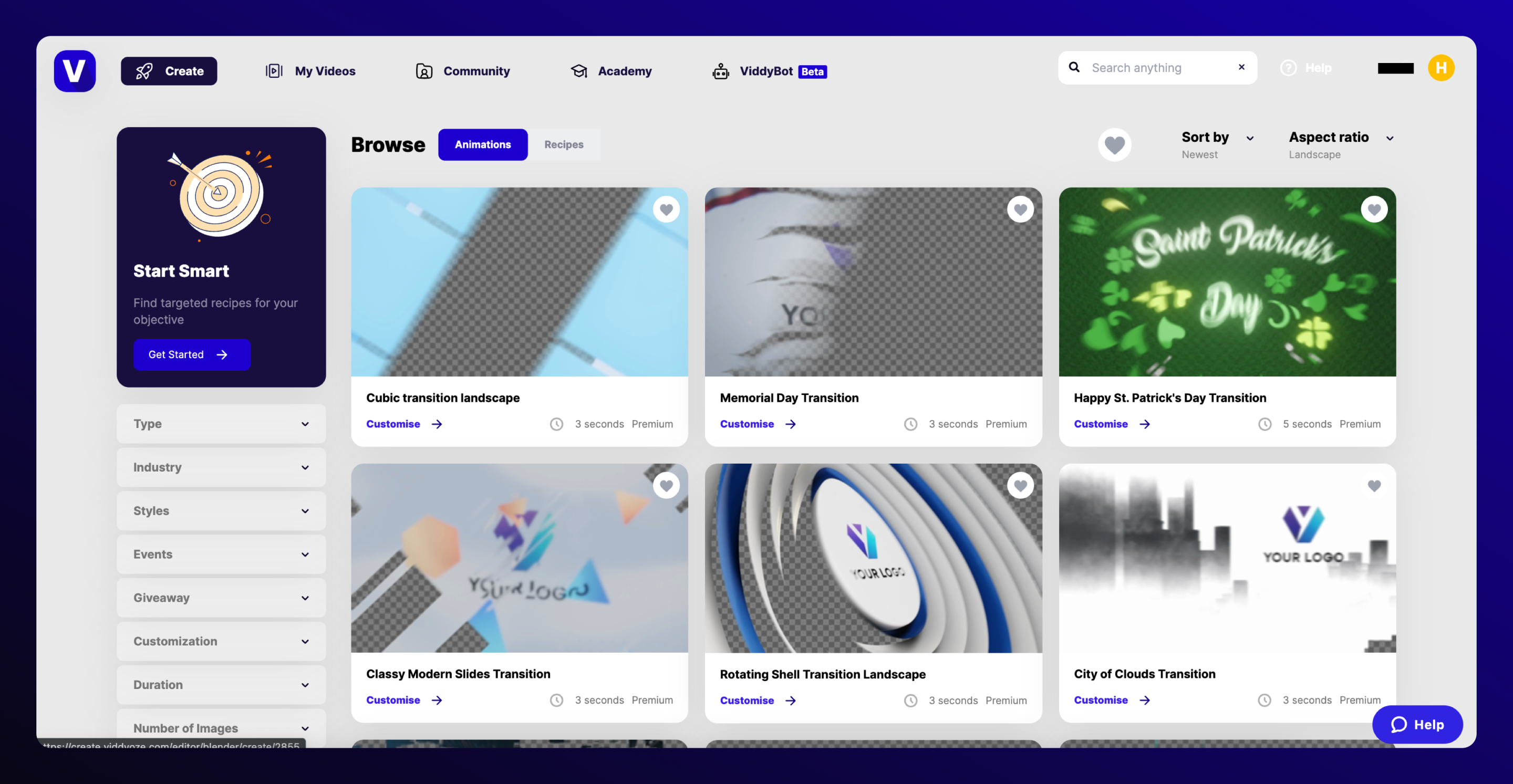Open ViddyBot
Screen dimensions: 1513x784
coord(769,71)
